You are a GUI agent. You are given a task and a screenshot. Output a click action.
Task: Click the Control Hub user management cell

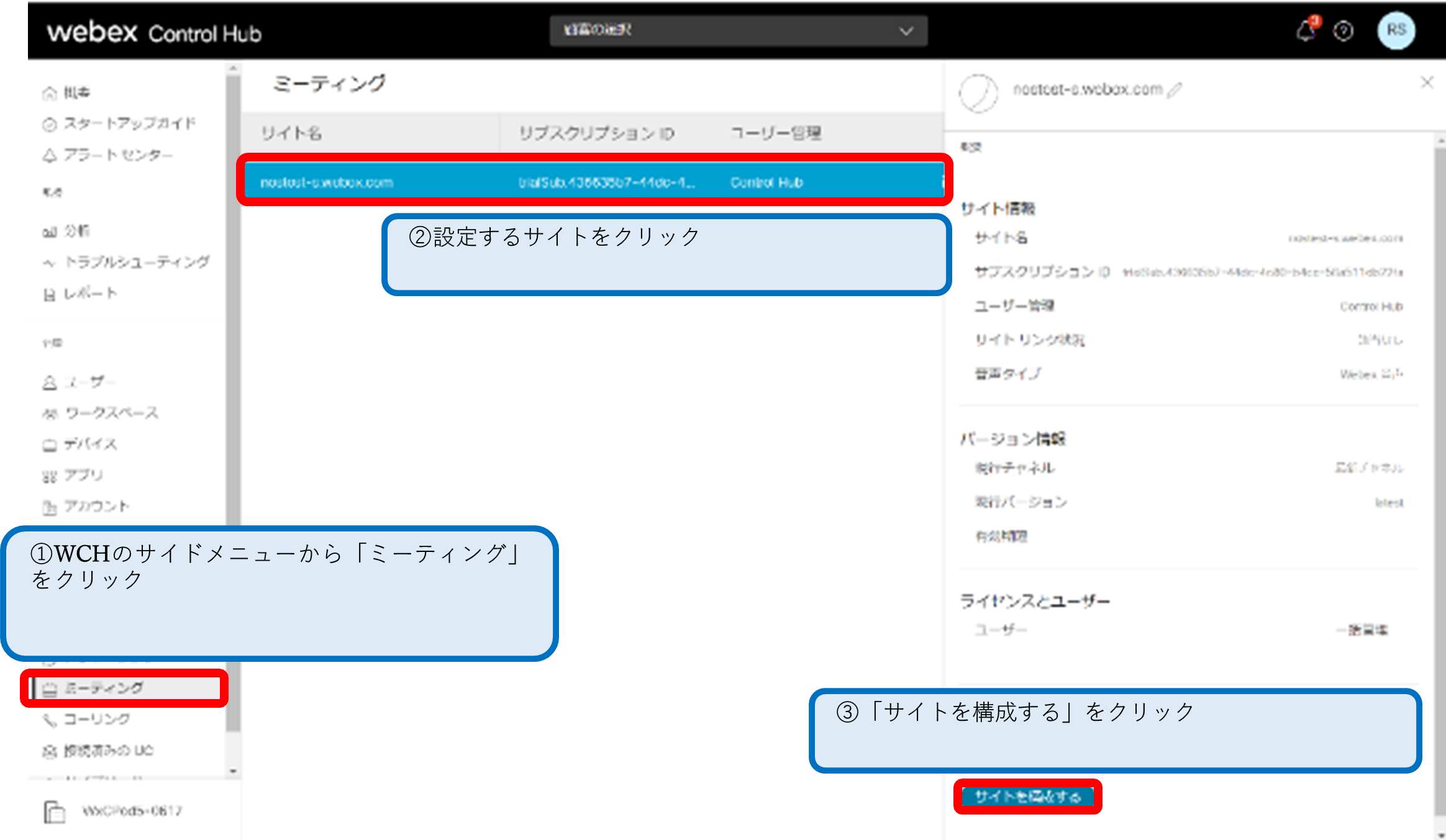tap(766, 183)
